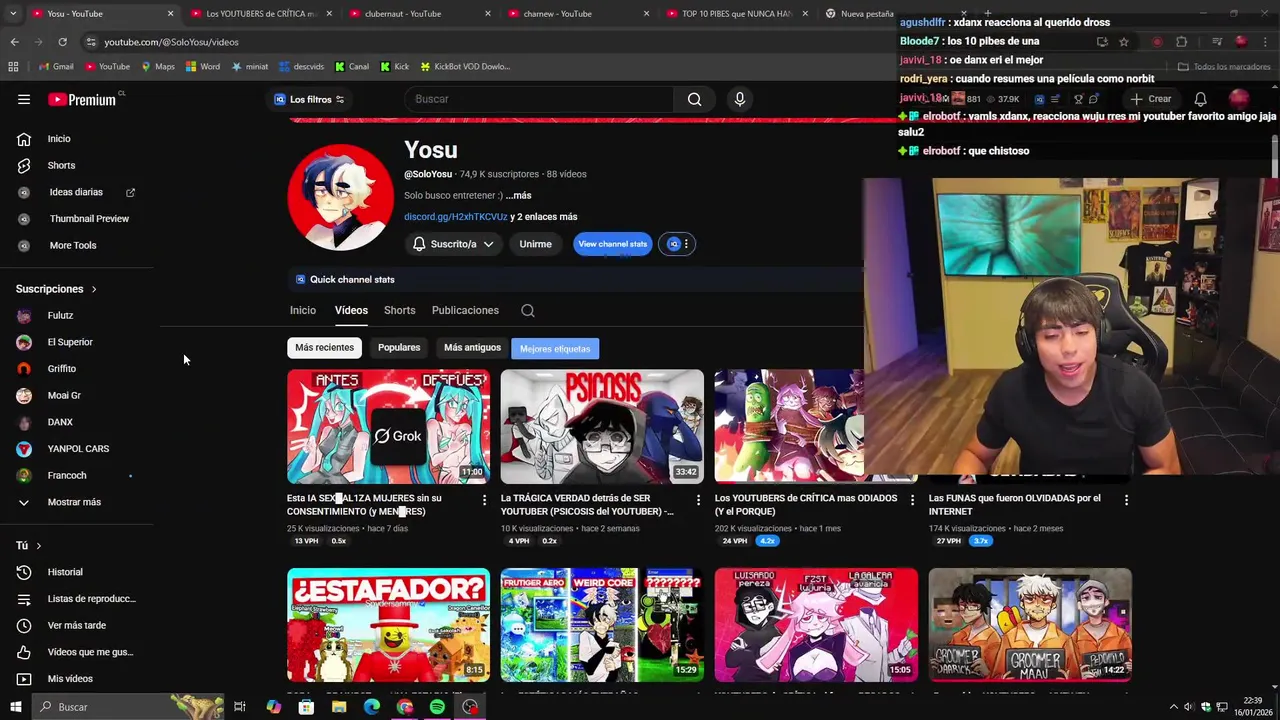Screen dimensions: 1280x720
Task: Open YANPOL CARS subscription channel
Action: [76, 448]
